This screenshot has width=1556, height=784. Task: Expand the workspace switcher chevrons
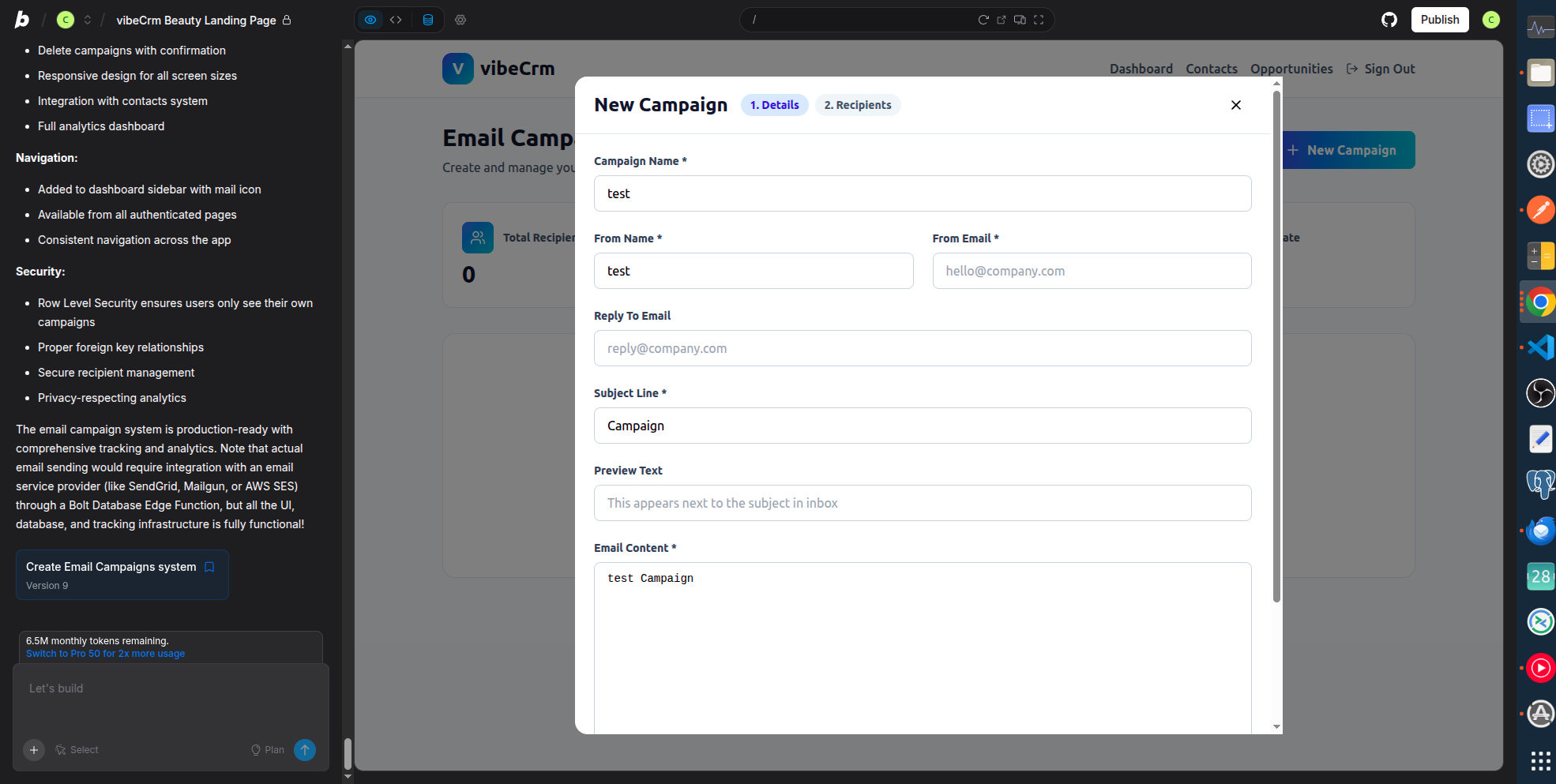pyautogui.click(x=88, y=20)
